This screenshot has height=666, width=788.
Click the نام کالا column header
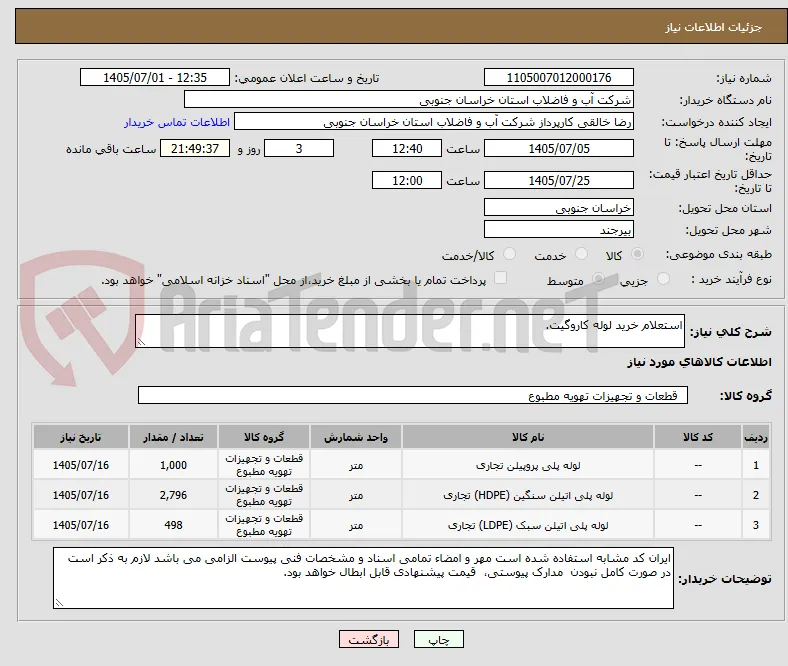[528, 437]
